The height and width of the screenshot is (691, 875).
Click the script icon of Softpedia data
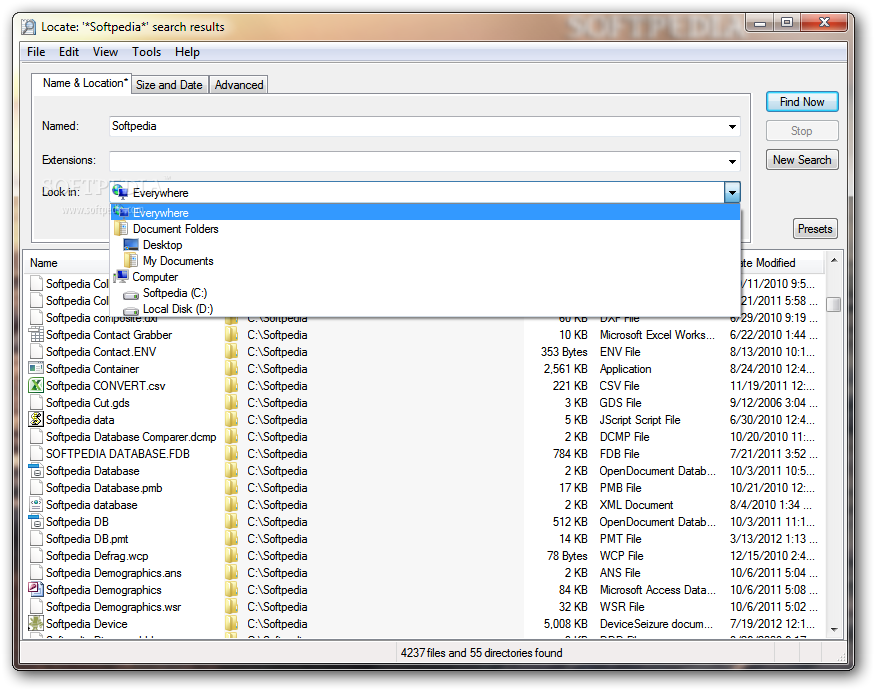36,420
